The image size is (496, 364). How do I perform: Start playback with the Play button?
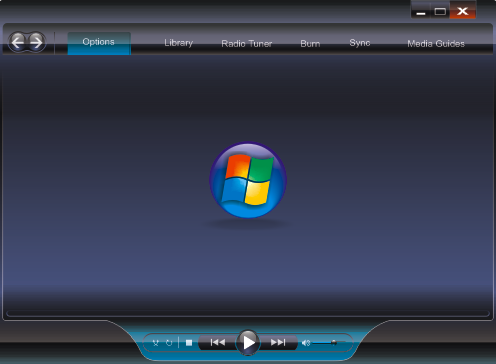pyautogui.click(x=248, y=342)
